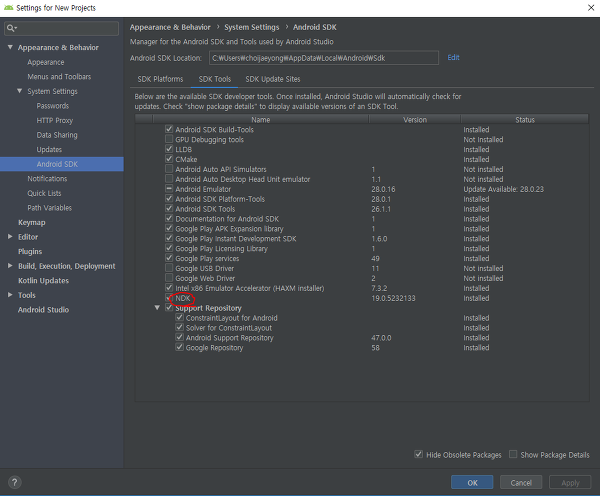600x496 pixels.
Task: Select Passwords in sidebar
Action: [52, 106]
